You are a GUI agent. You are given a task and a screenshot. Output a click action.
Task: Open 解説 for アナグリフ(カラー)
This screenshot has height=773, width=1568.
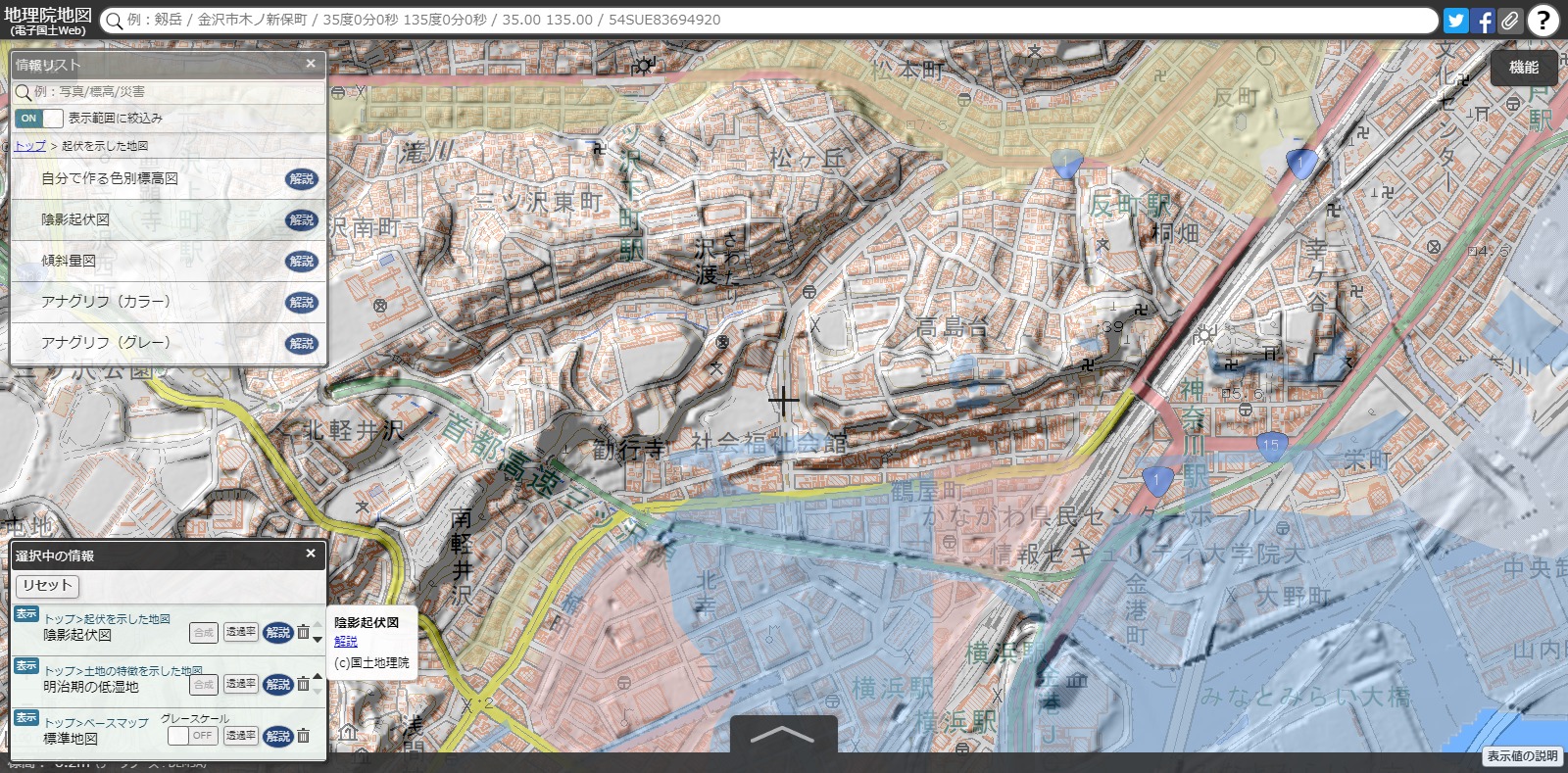tap(302, 302)
